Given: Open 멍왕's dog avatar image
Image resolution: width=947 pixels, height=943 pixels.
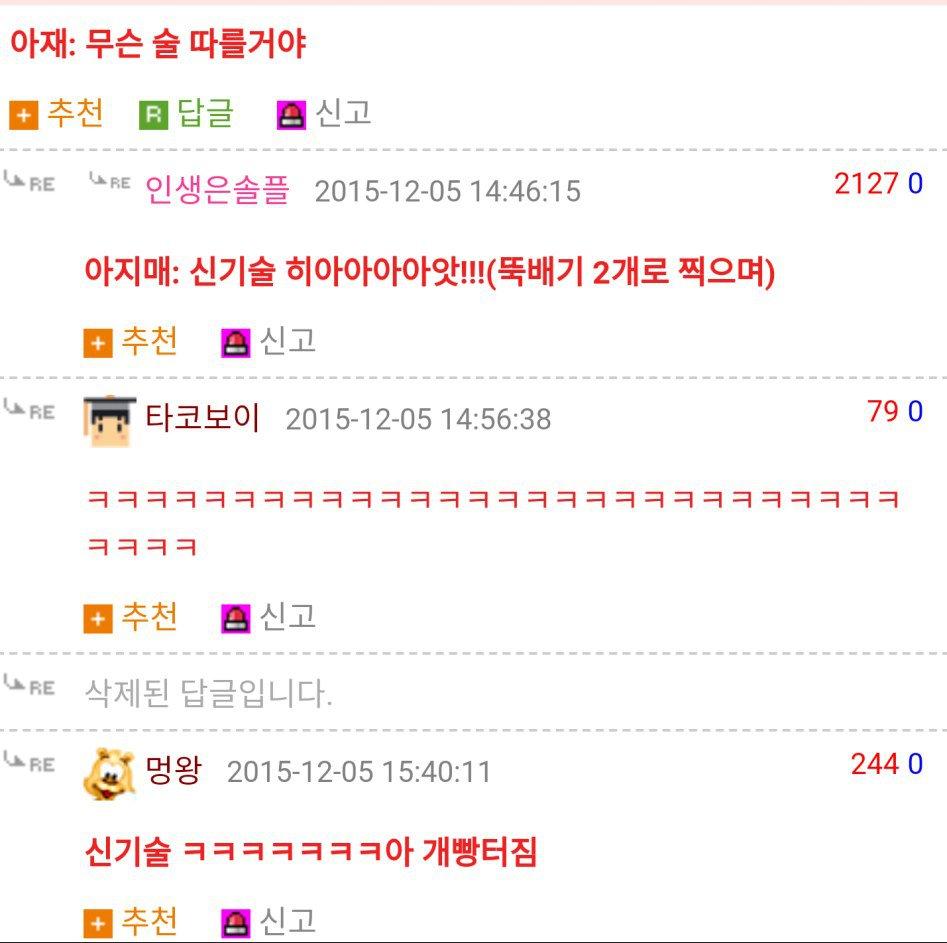Looking at the screenshot, I should click(x=109, y=774).
